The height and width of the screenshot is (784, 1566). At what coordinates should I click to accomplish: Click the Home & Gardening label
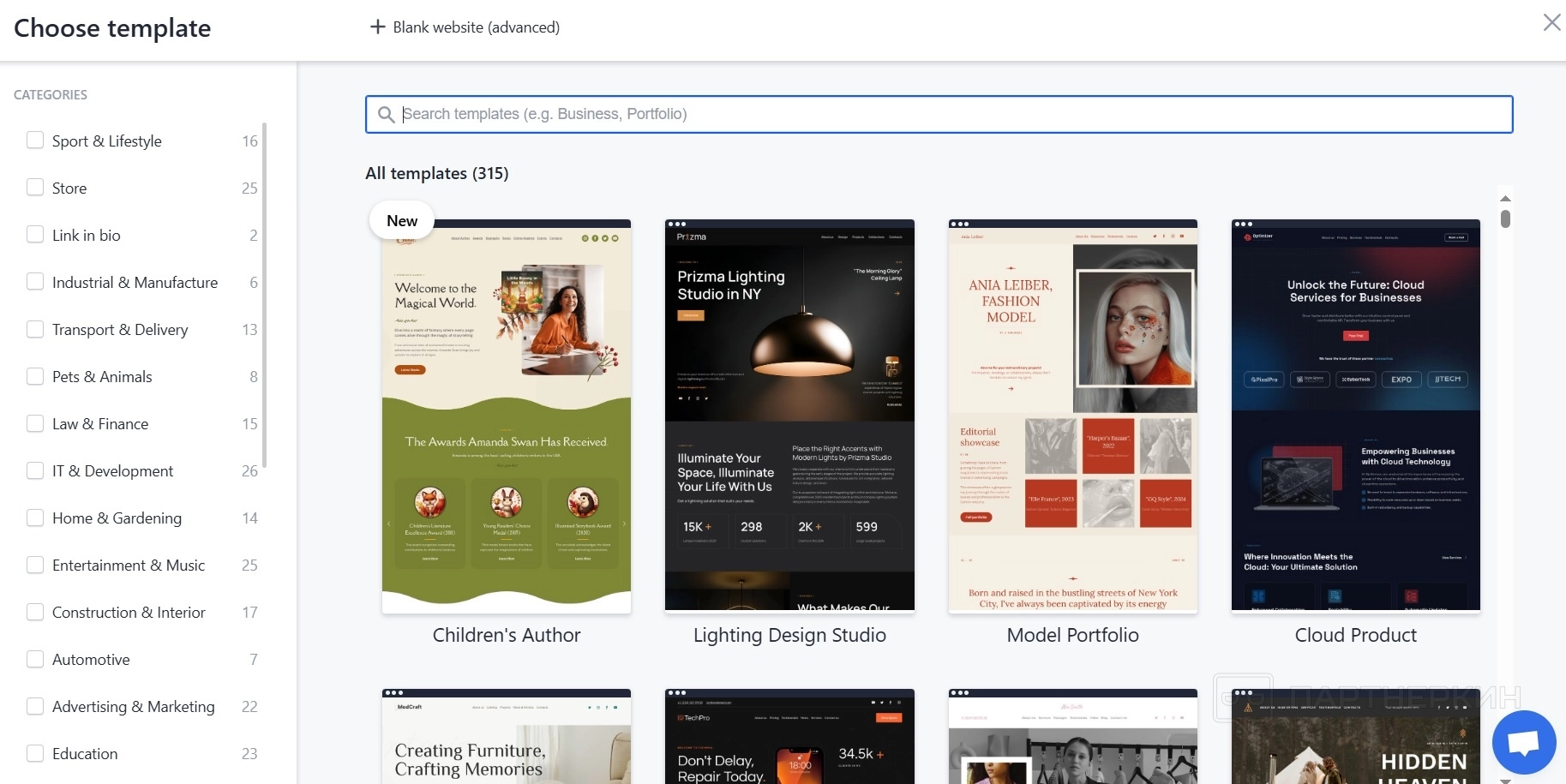click(x=117, y=518)
